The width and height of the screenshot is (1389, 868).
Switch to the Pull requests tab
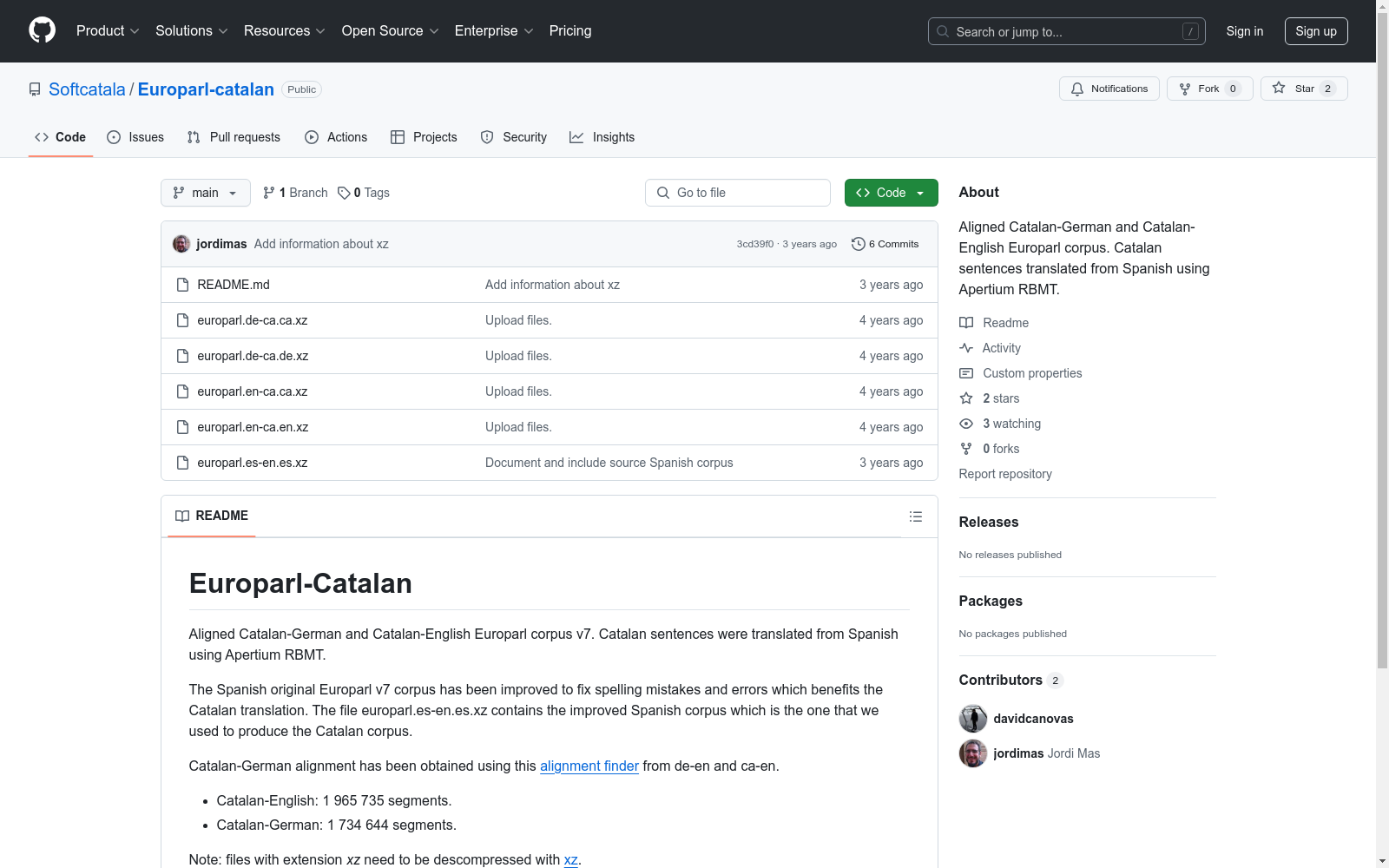(x=234, y=137)
